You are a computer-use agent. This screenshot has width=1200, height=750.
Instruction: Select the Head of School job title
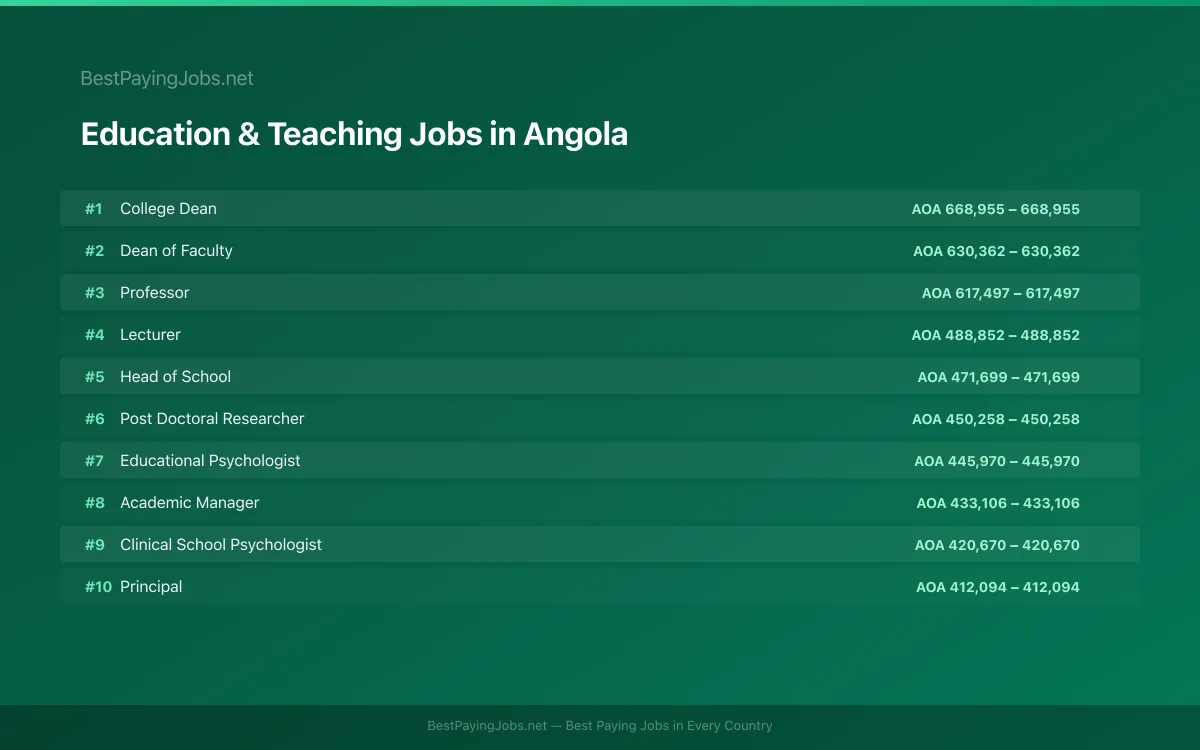pyautogui.click(x=175, y=377)
